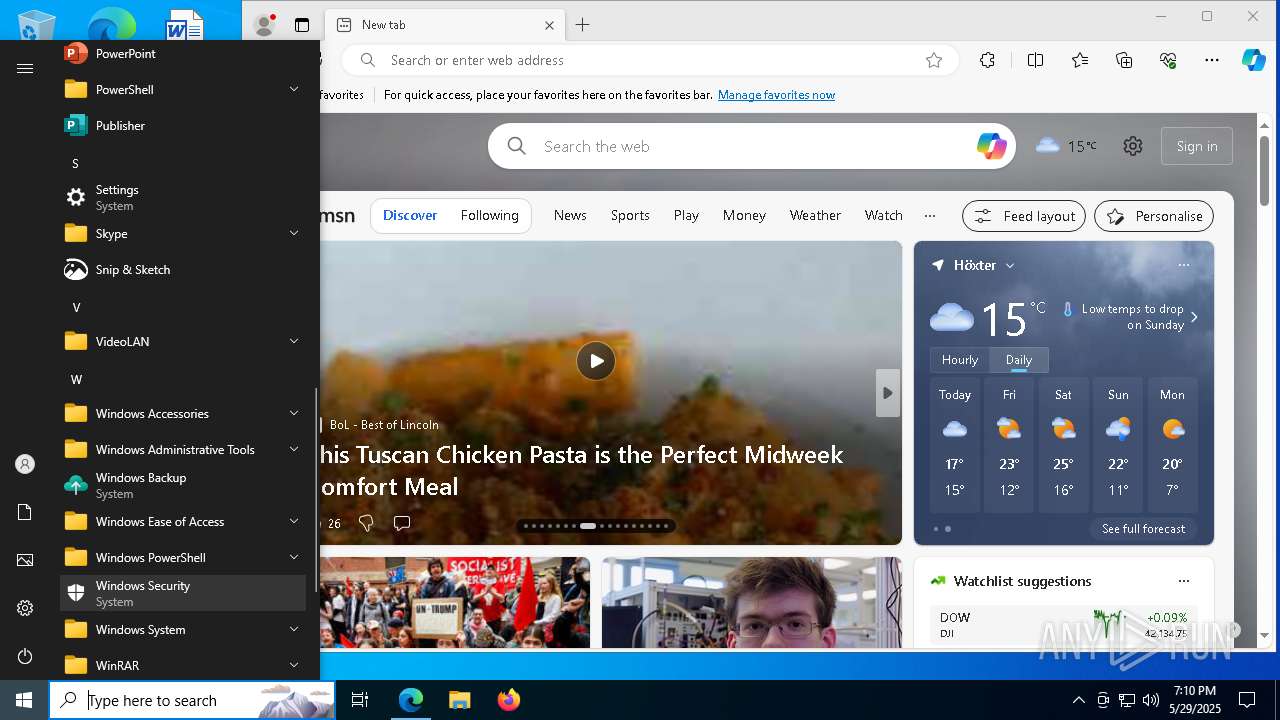Open Settings app in Start menu list

pos(183,197)
